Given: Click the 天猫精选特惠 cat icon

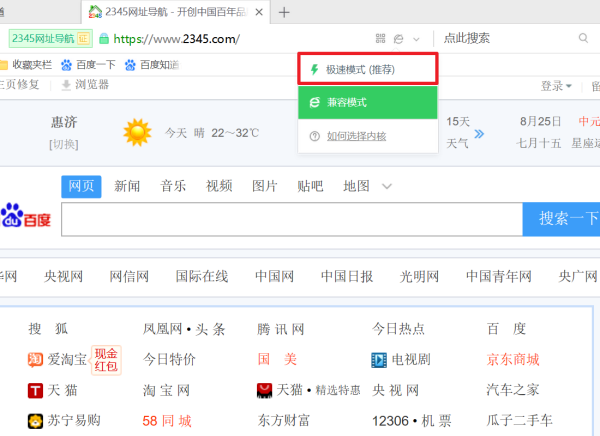Looking at the screenshot, I should click(x=264, y=391).
